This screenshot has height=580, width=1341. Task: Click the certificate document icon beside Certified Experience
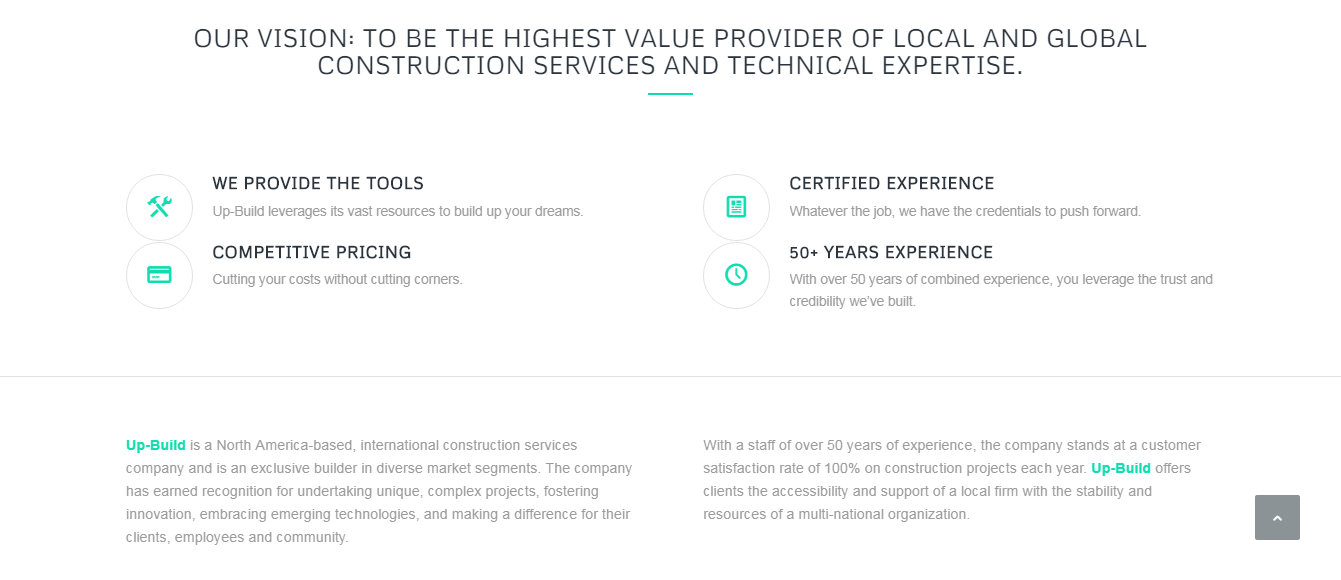(x=736, y=207)
